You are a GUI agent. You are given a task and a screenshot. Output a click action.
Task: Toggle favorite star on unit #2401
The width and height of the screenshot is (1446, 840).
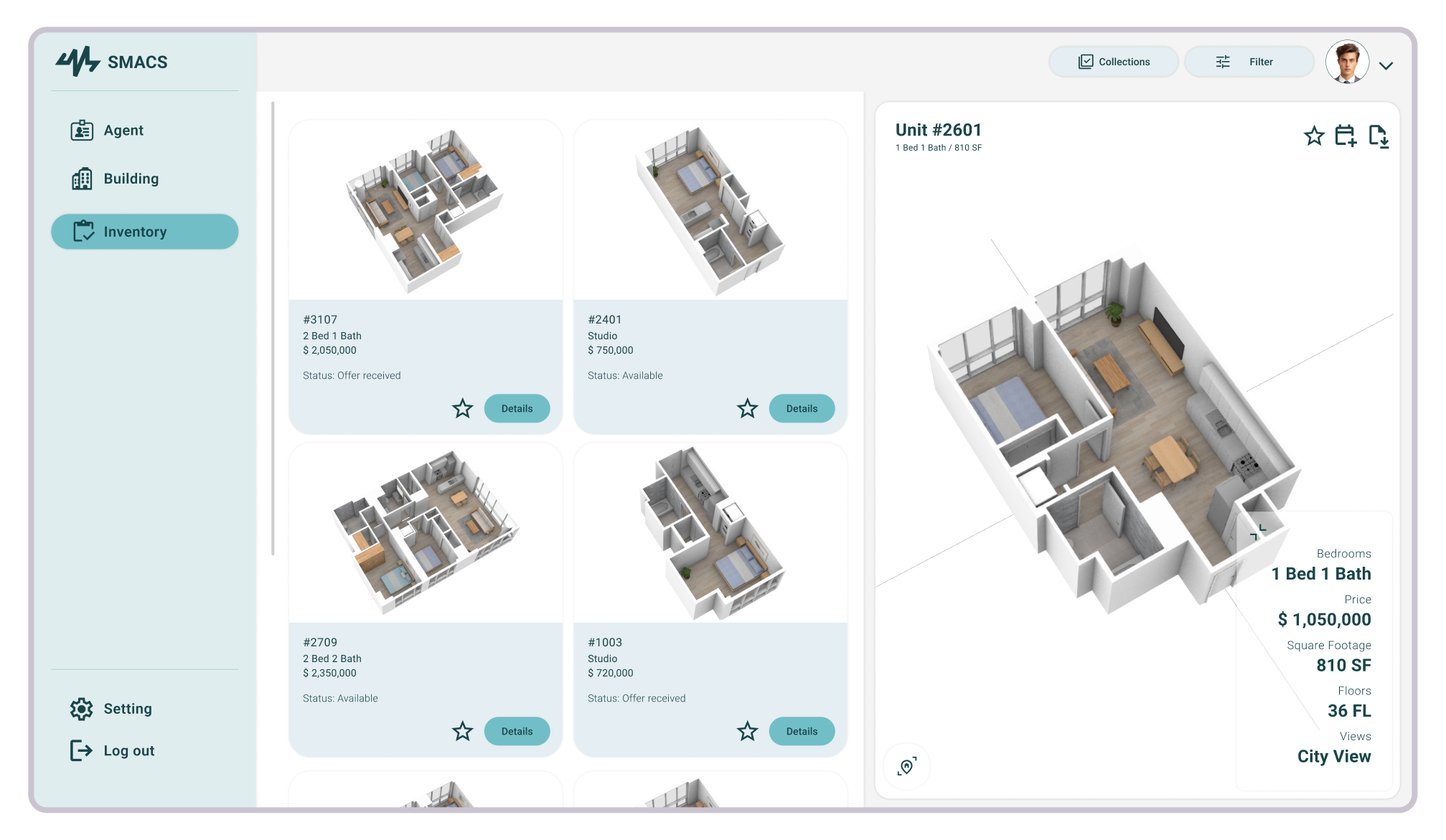point(748,409)
